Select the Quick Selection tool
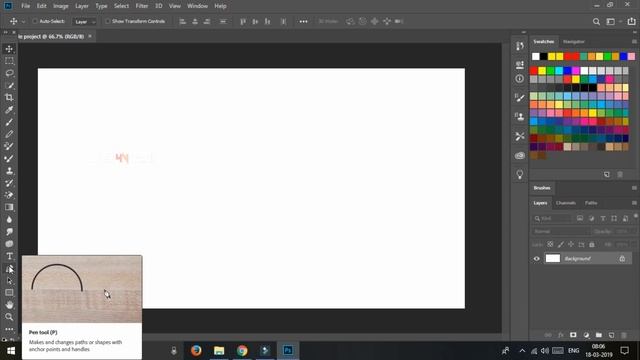Viewport: 640px width, 360px height. pyautogui.click(x=9, y=85)
